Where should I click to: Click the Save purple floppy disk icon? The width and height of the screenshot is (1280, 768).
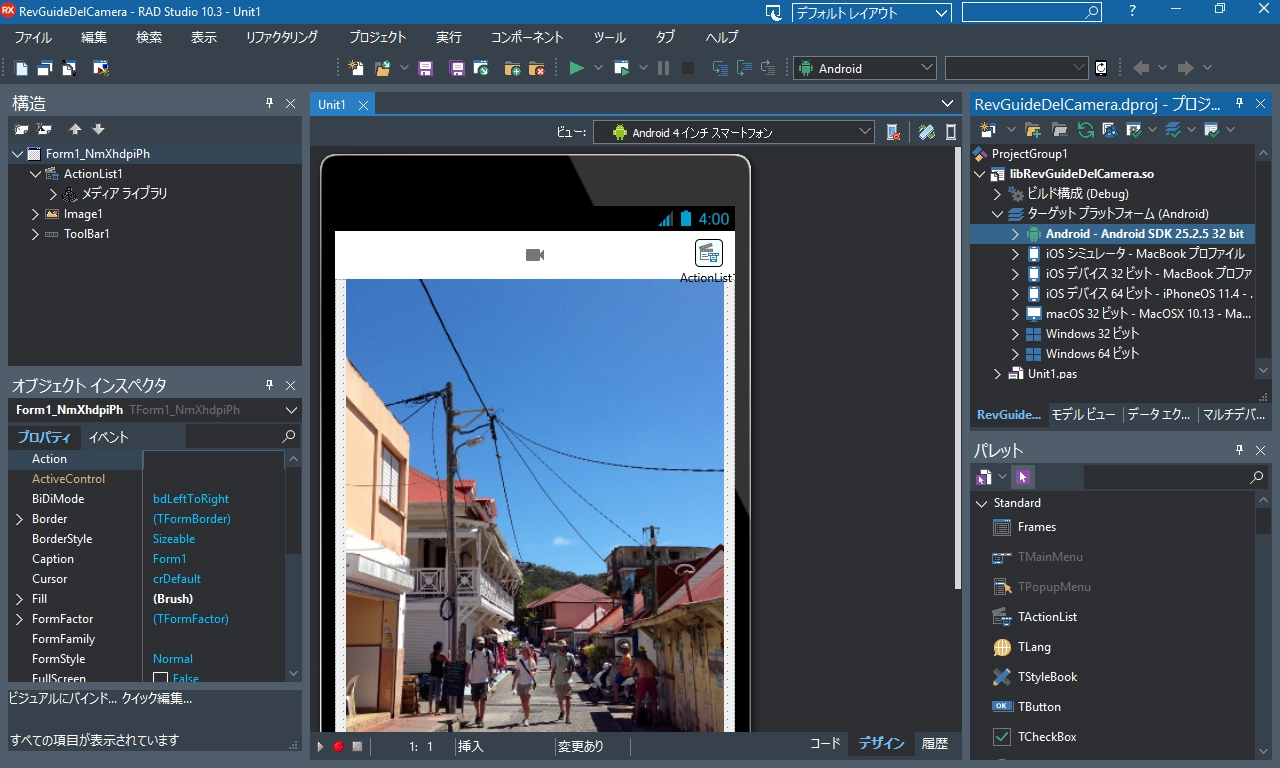[426, 68]
